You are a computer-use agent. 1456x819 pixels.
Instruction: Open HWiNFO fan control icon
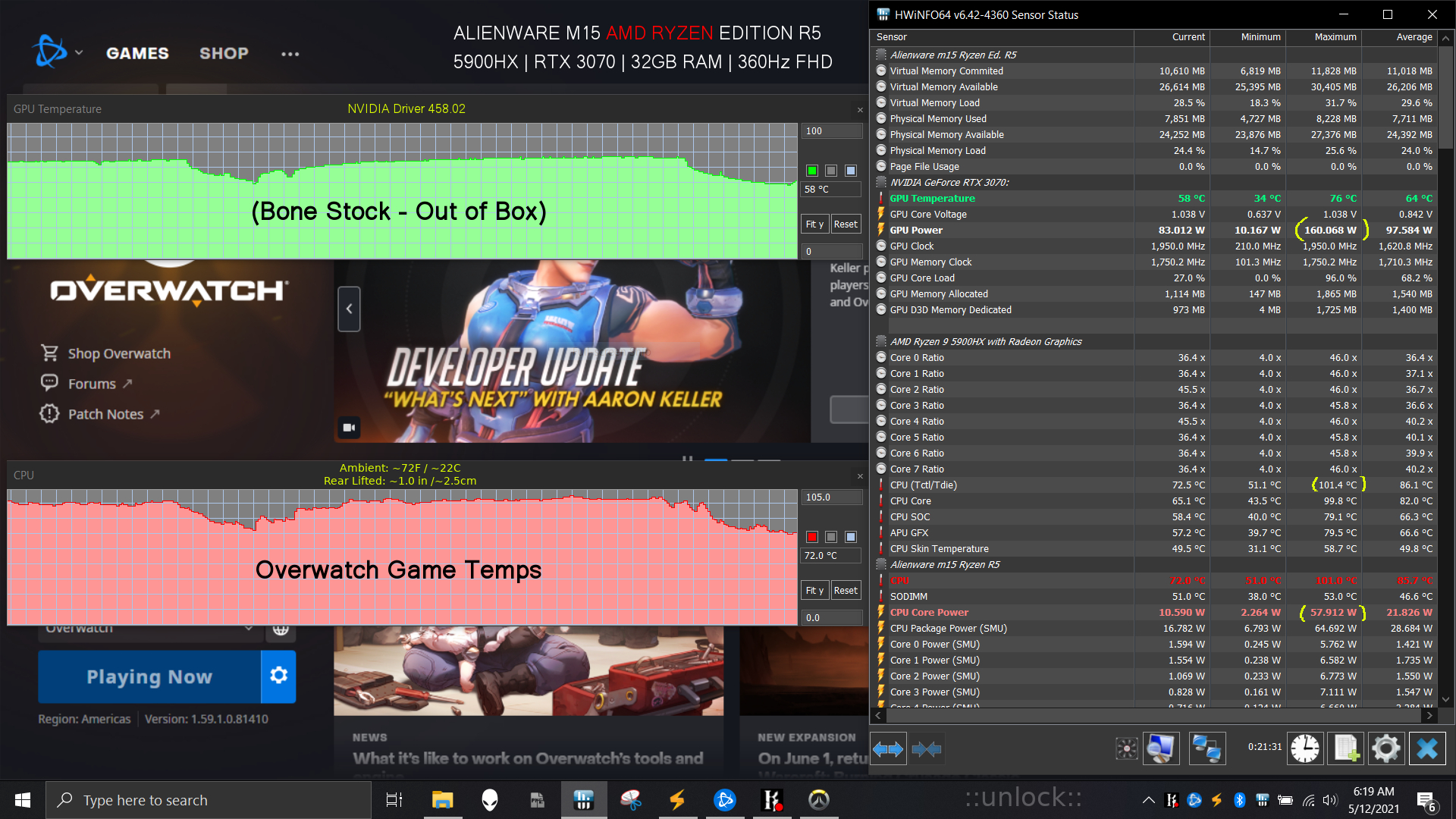click(1127, 749)
